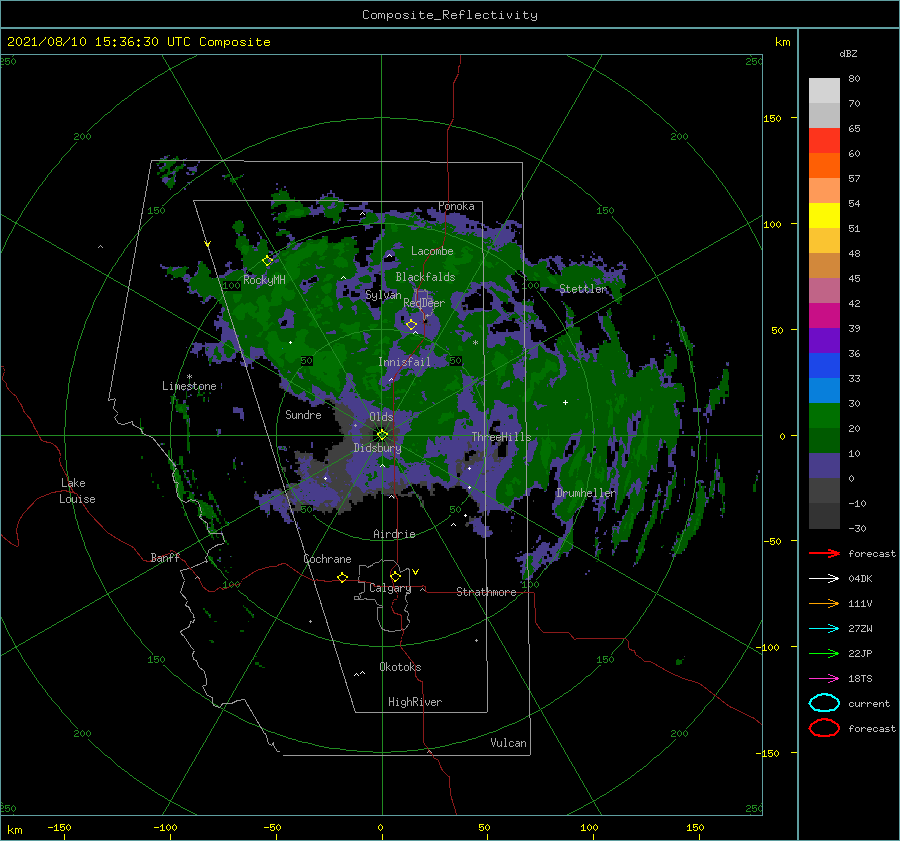Click the Cochrane city label
This screenshot has width=900, height=841.
[x=327, y=559]
